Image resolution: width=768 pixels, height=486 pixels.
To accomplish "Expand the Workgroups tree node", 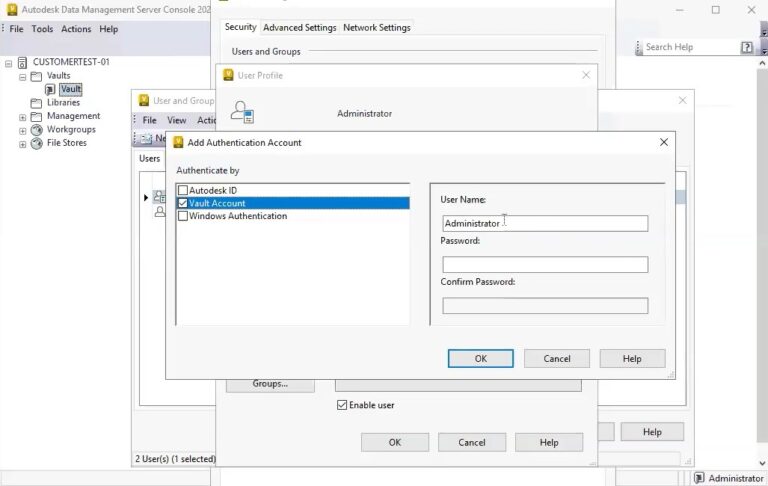I will point(23,131).
